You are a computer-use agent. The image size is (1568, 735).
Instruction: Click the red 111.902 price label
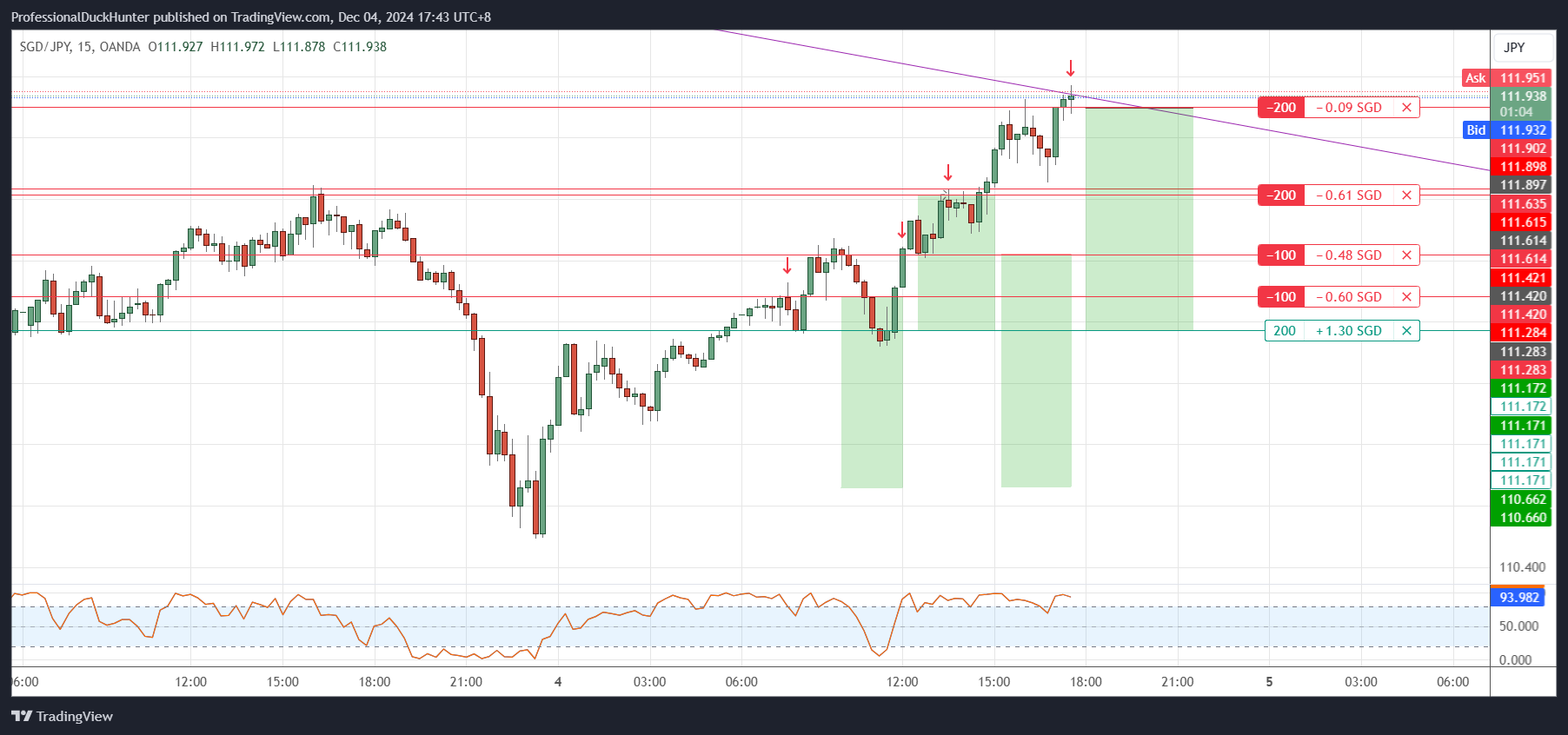pyautogui.click(x=1523, y=149)
